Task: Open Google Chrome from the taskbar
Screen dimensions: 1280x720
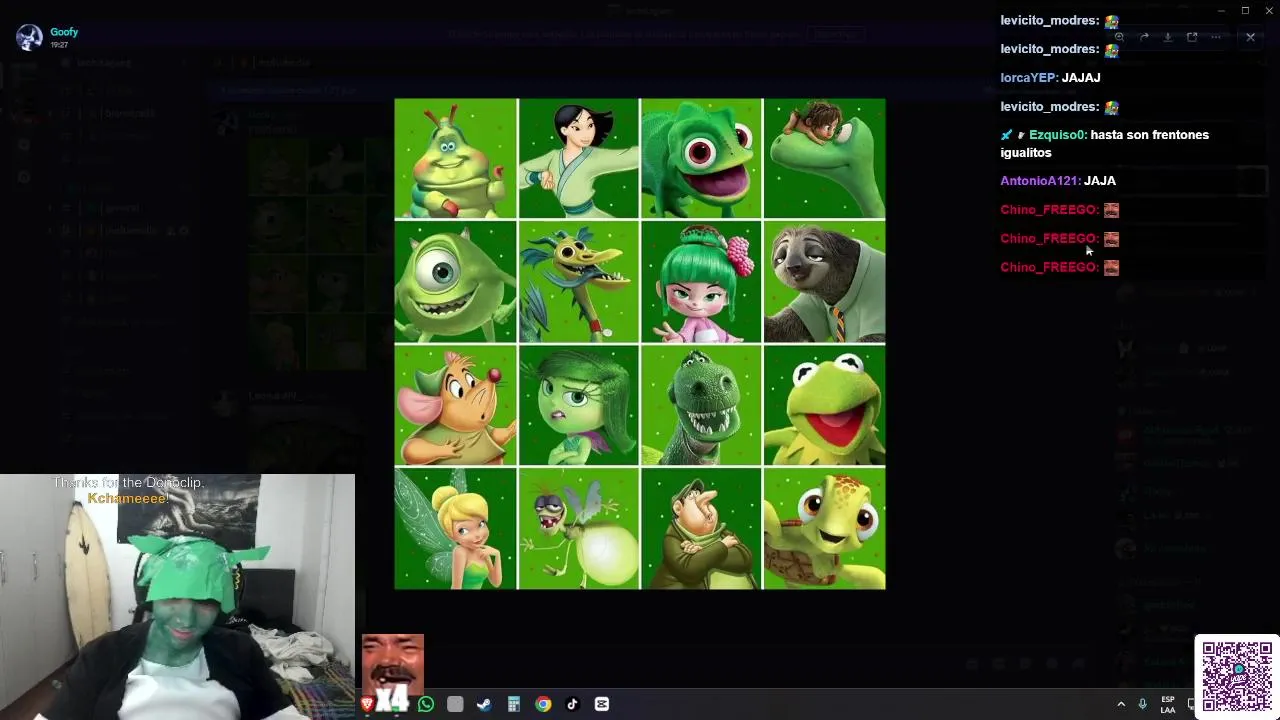Action: (x=543, y=704)
